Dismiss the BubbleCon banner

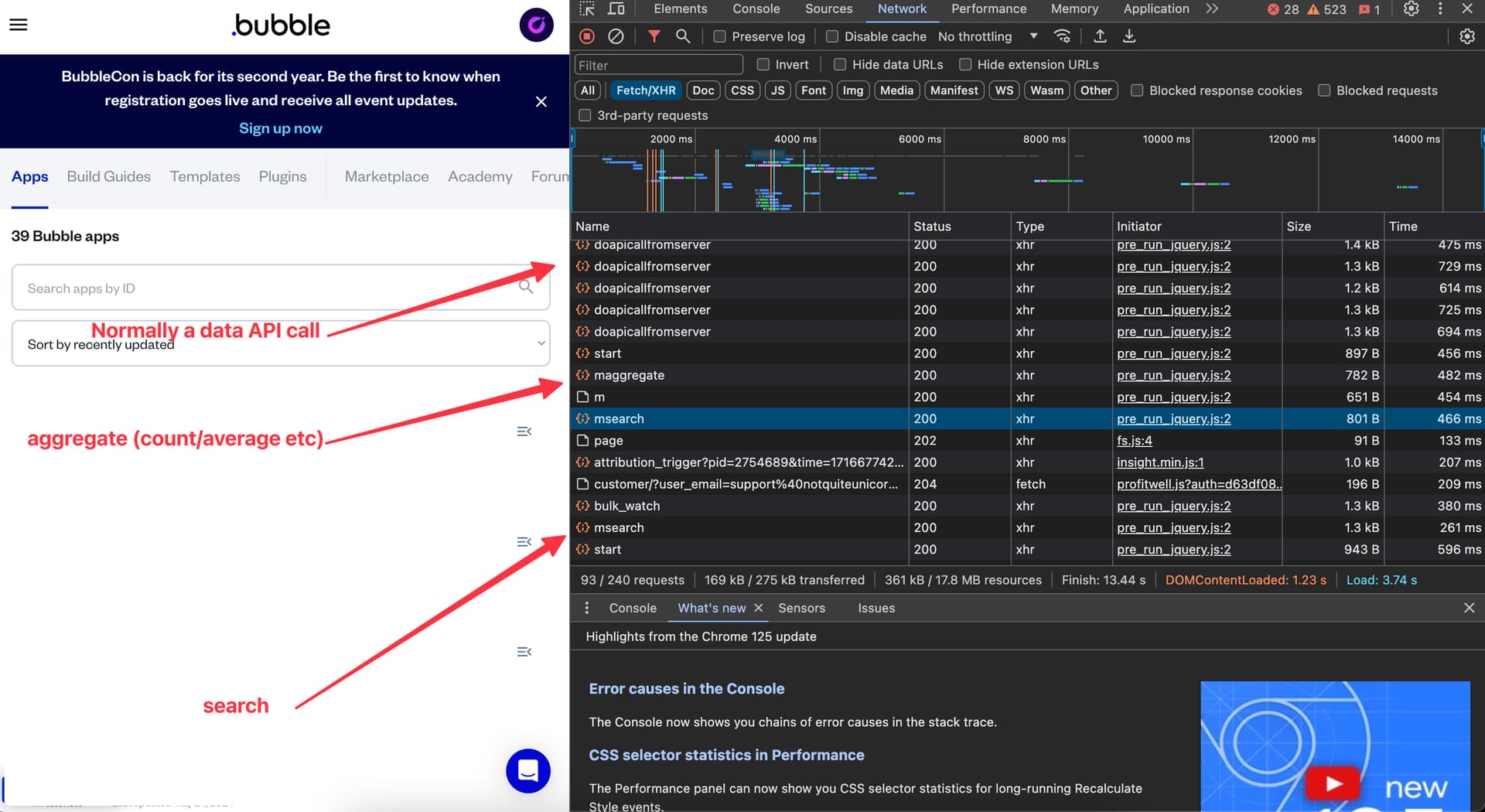click(x=541, y=101)
